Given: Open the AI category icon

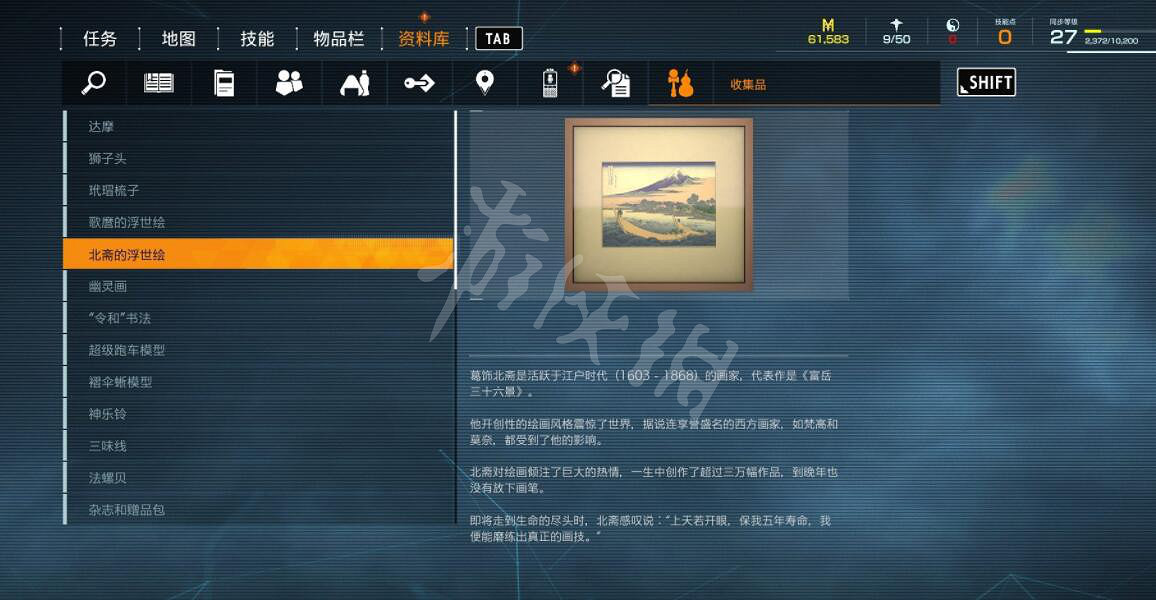Looking at the screenshot, I should [355, 83].
